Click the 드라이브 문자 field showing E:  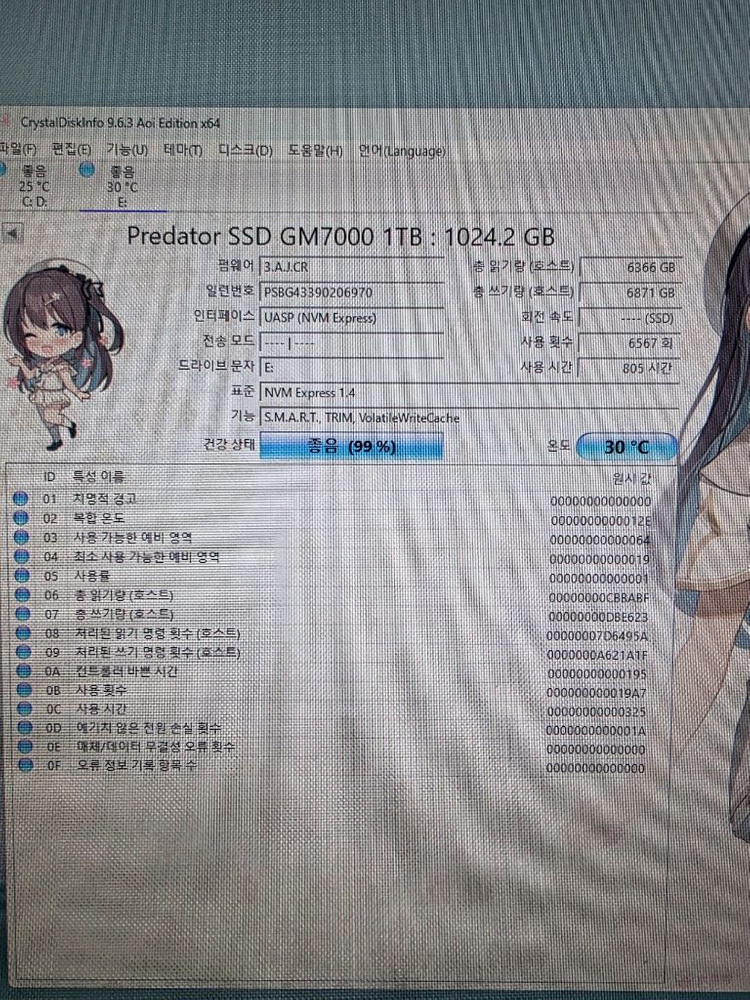pyautogui.click(x=351, y=367)
